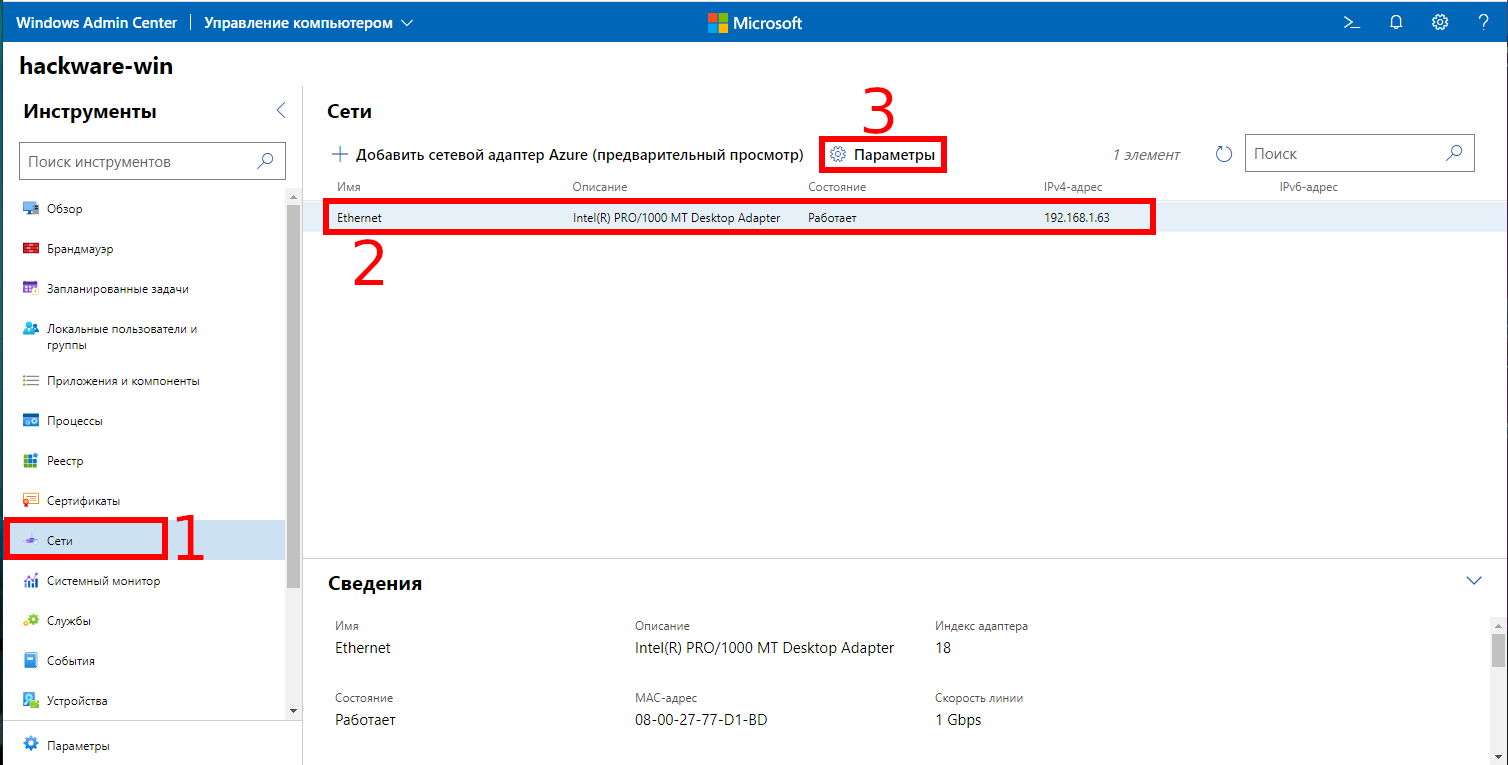Open Управление компьютером dropdown menu
Viewport: 1508px width, 765px height.
click(x=308, y=23)
